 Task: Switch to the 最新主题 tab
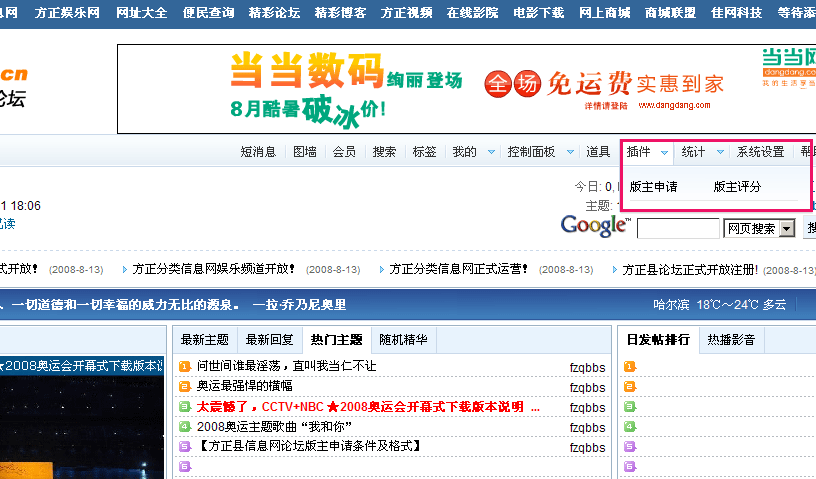205,340
